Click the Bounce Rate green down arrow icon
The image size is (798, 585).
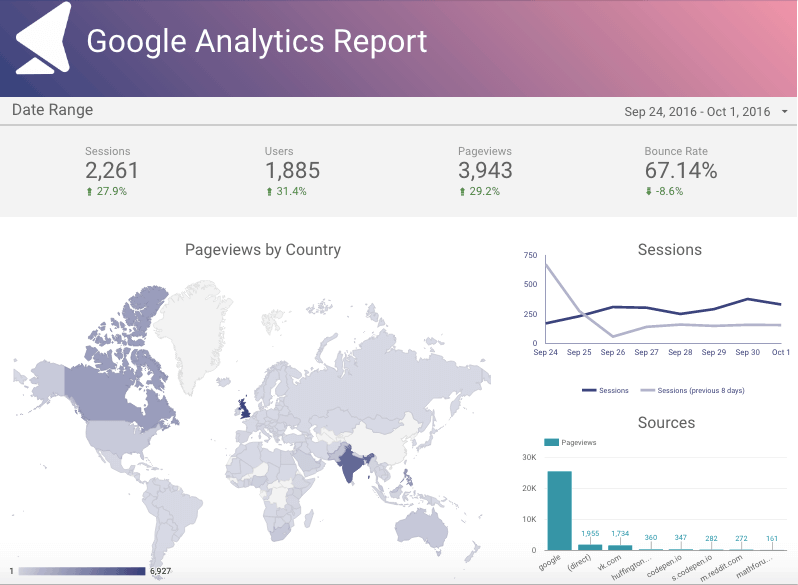648,191
